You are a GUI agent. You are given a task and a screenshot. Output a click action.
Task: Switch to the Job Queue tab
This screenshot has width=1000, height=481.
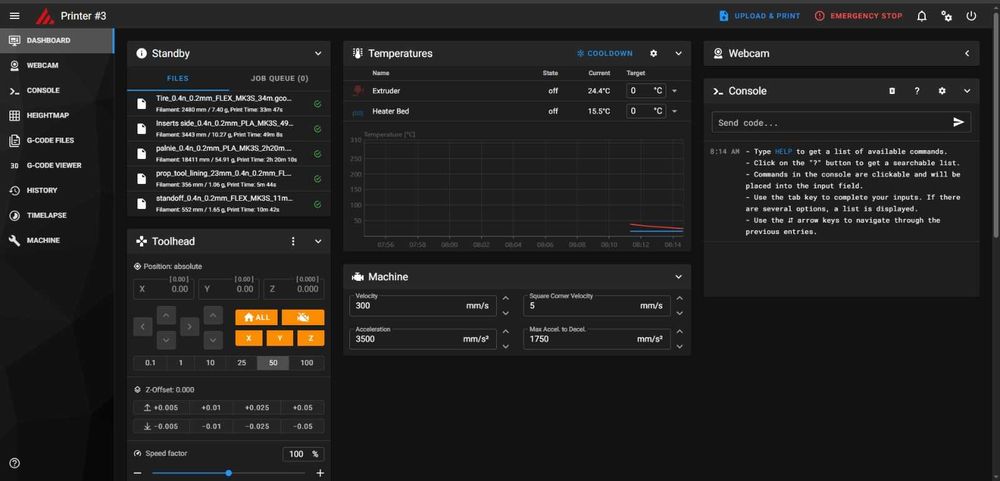[x=279, y=78]
